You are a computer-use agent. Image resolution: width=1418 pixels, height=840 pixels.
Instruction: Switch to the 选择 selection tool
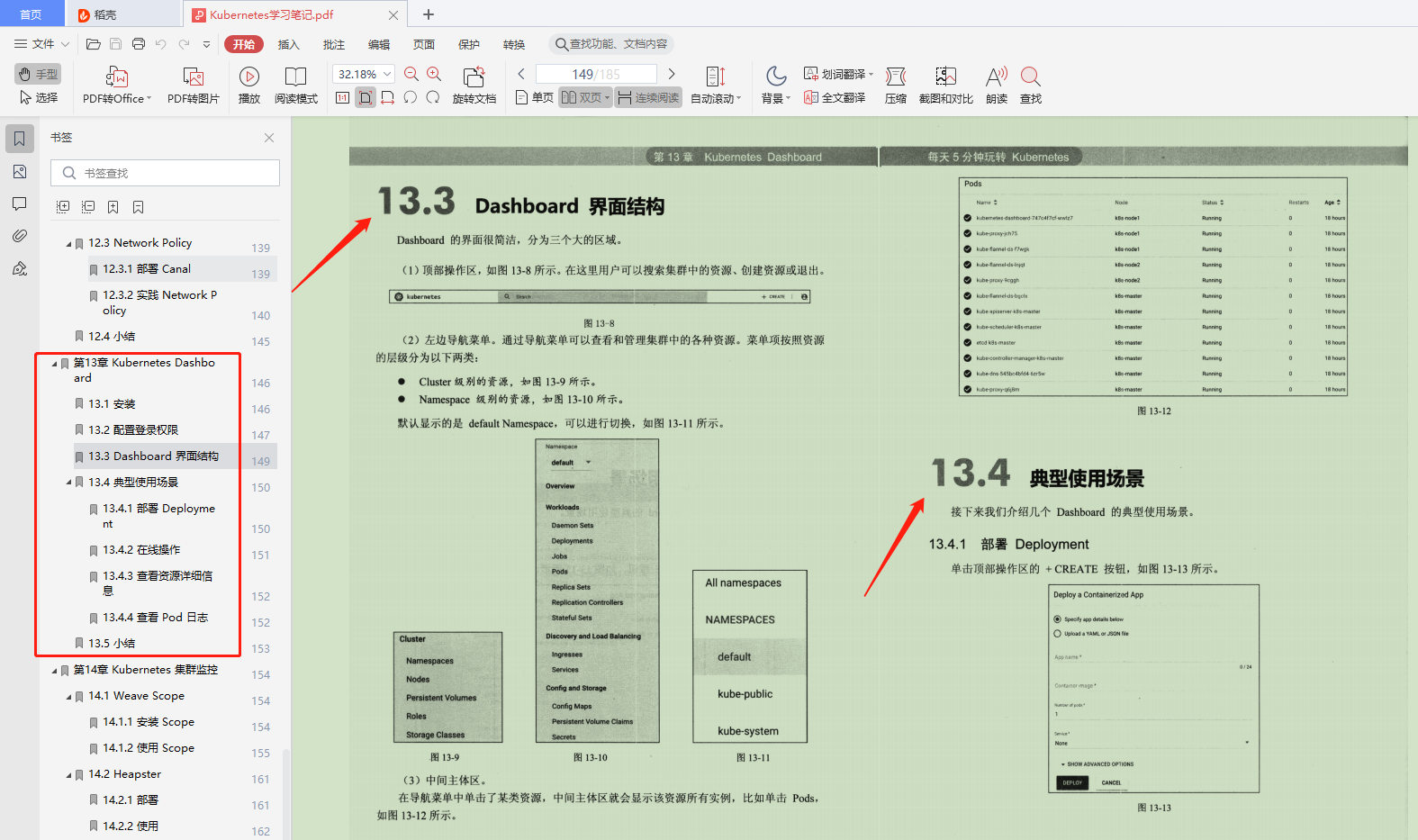coord(38,97)
